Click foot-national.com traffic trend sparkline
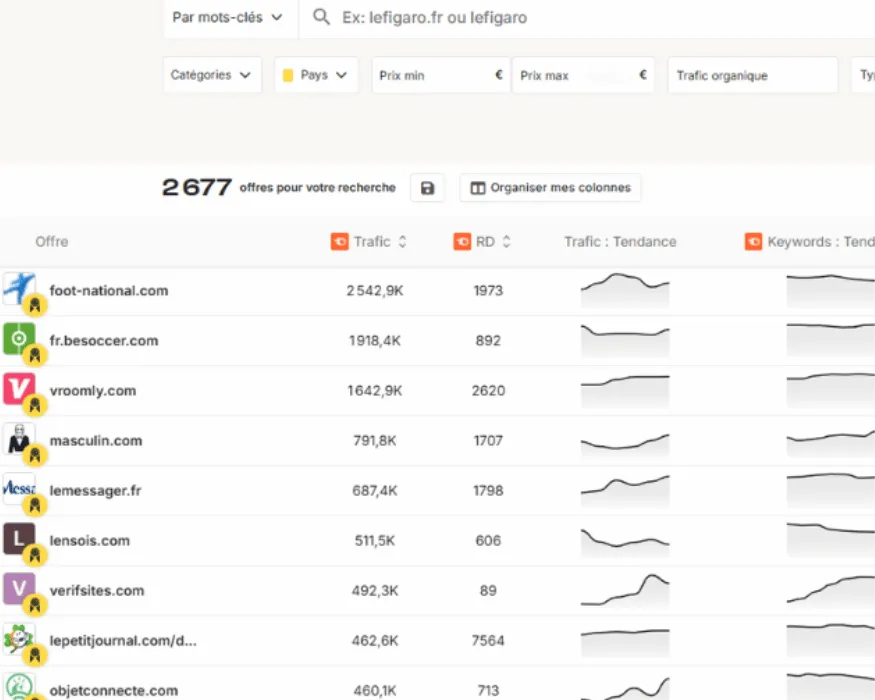 click(x=625, y=290)
